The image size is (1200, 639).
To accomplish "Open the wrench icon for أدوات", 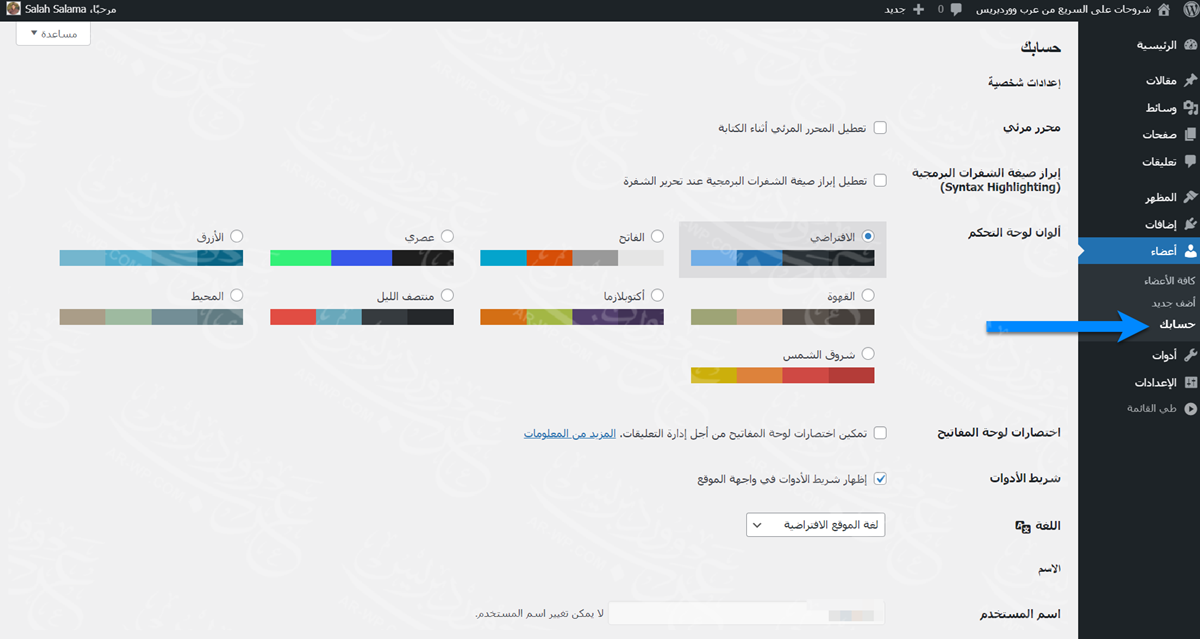I will click(x=1190, y=355).
